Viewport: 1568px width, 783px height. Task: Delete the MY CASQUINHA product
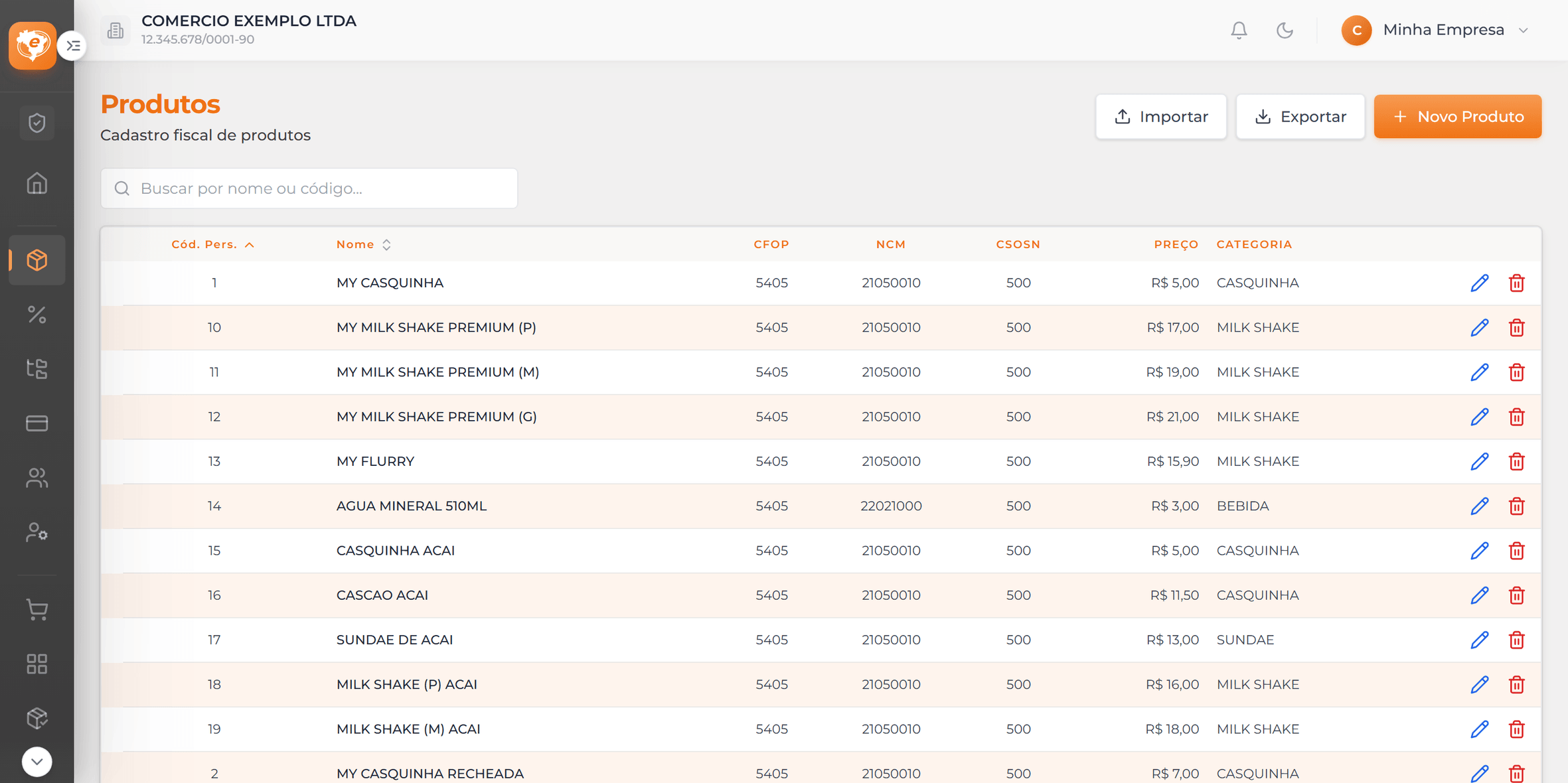coord(1517,283)
